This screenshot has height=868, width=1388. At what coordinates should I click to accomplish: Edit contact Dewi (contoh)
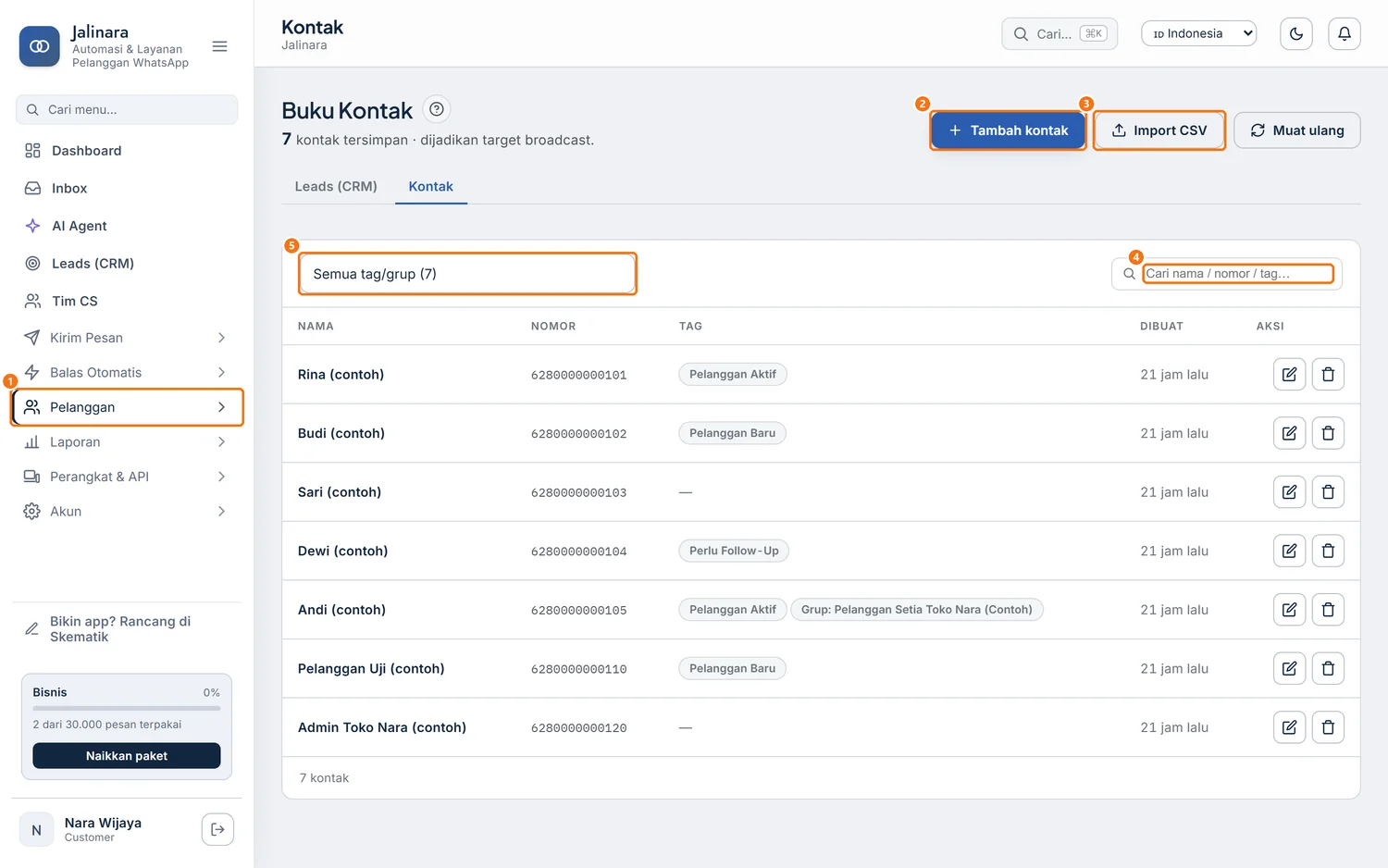point(1289,551)
